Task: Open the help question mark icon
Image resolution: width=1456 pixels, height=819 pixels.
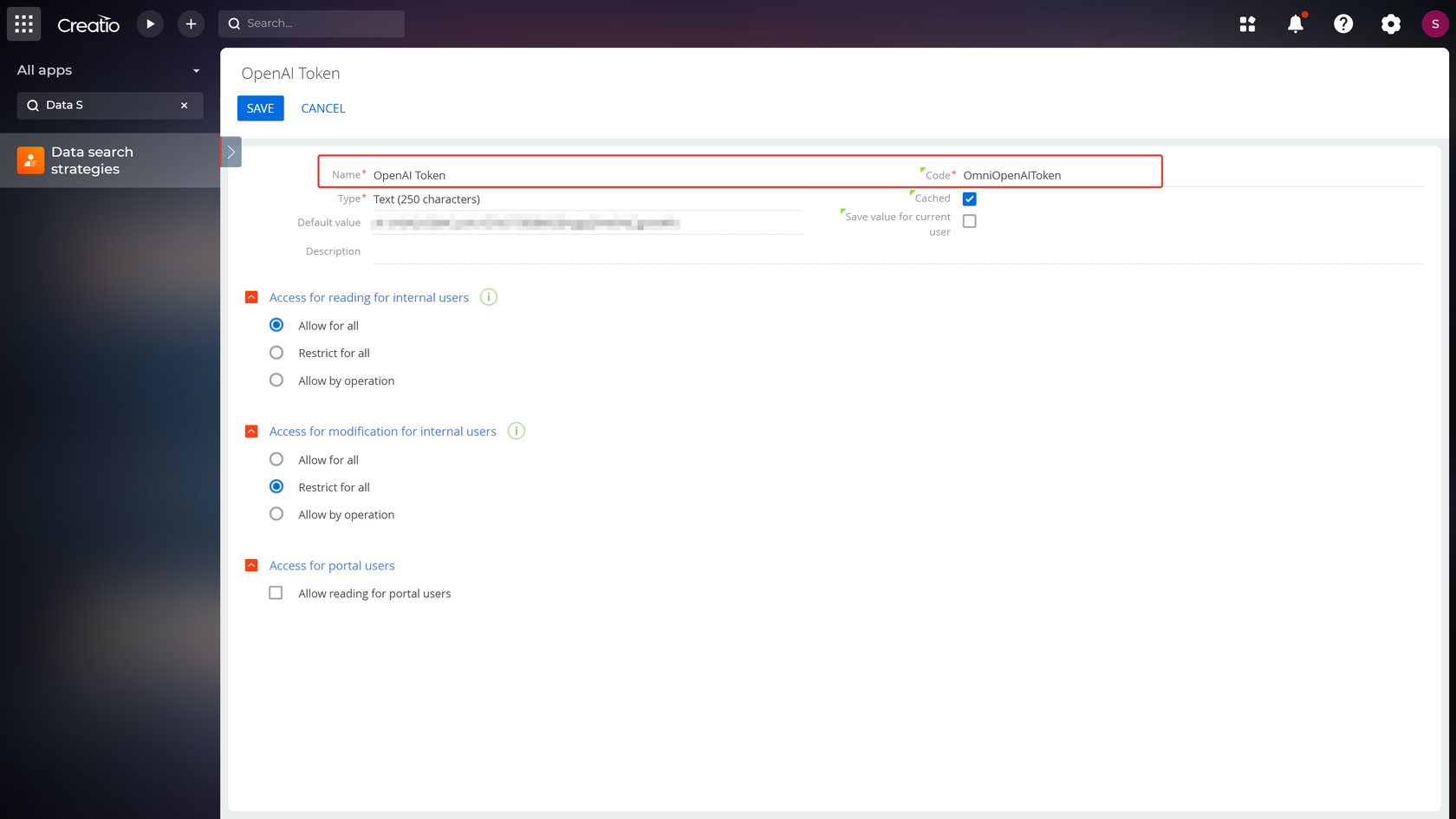Action: (x=1342, y=23)
